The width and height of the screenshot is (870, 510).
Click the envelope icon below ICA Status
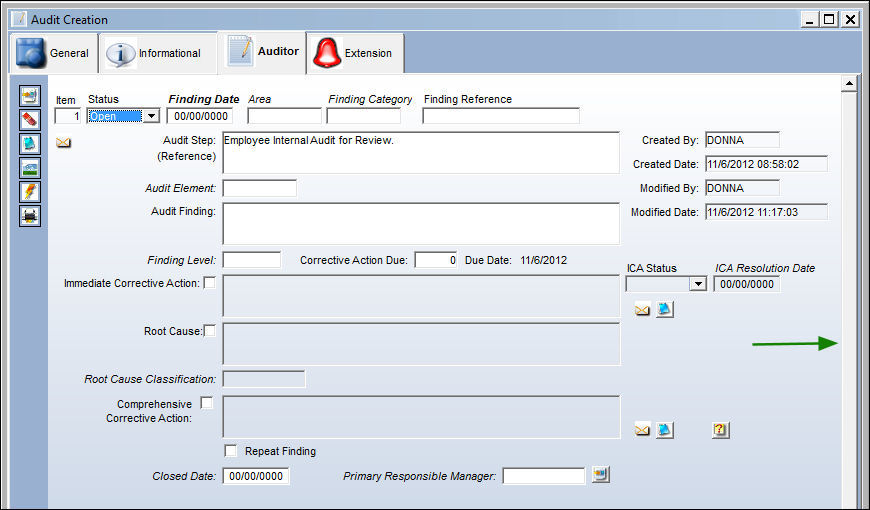pyautogui.click(x=643, y=310)
